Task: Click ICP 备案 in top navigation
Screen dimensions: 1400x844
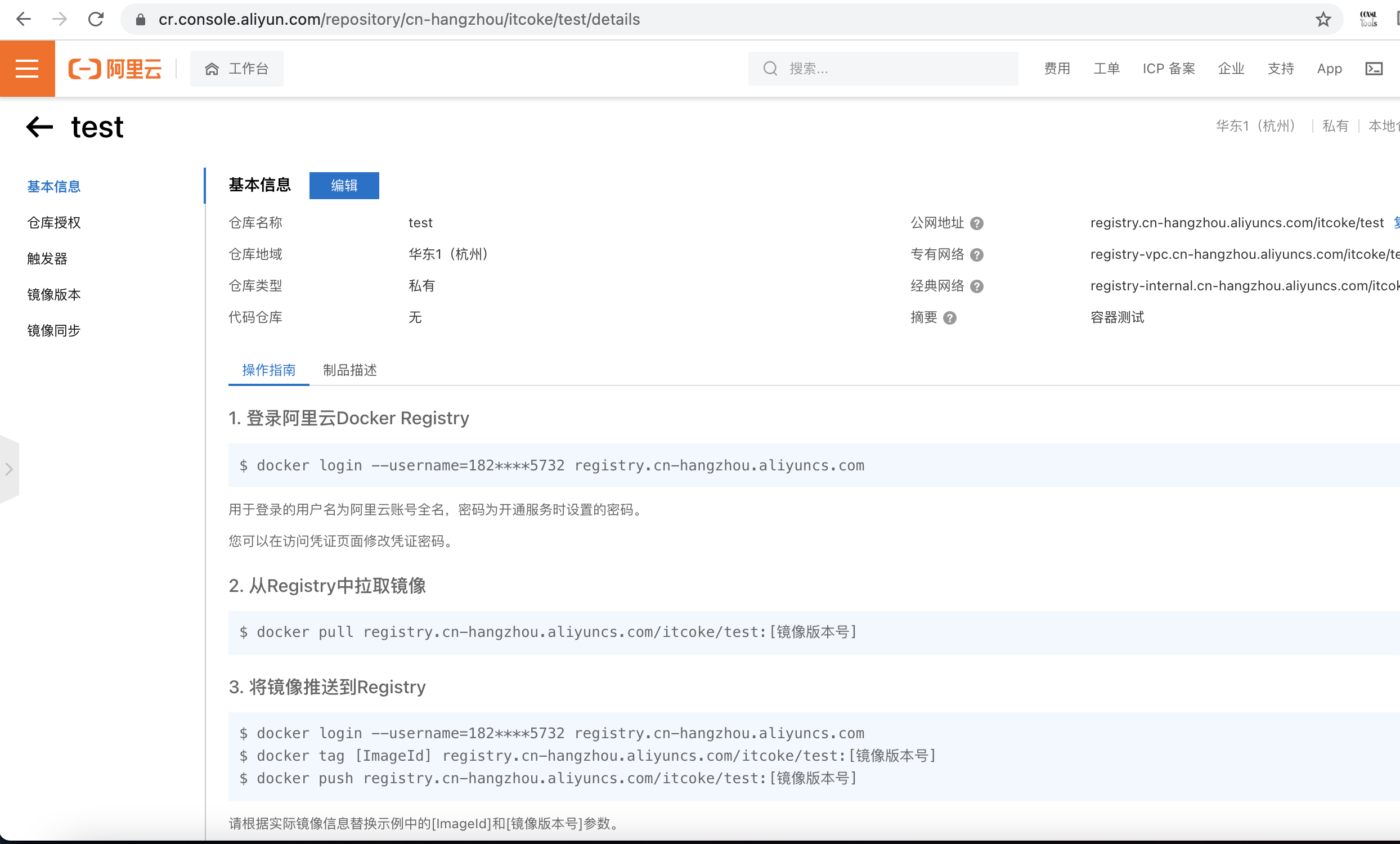Action: 1168,69
